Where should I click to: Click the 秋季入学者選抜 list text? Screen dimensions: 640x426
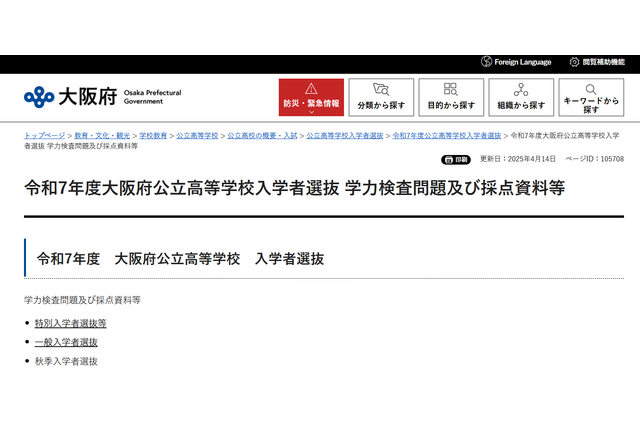point(66,361)
